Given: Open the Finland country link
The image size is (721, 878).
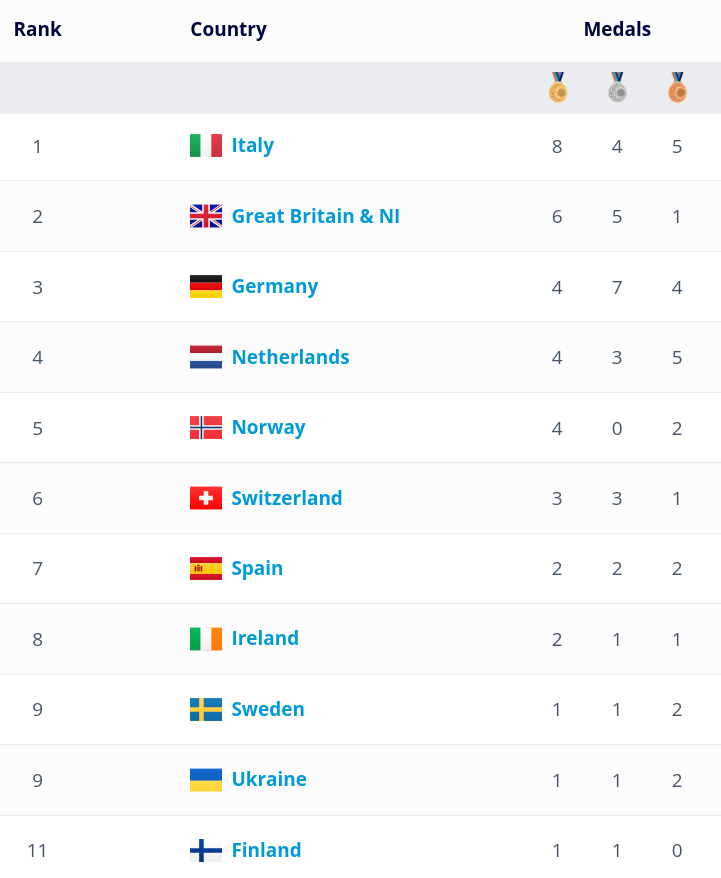Looking at the screenshot, I should click(266, 850).
